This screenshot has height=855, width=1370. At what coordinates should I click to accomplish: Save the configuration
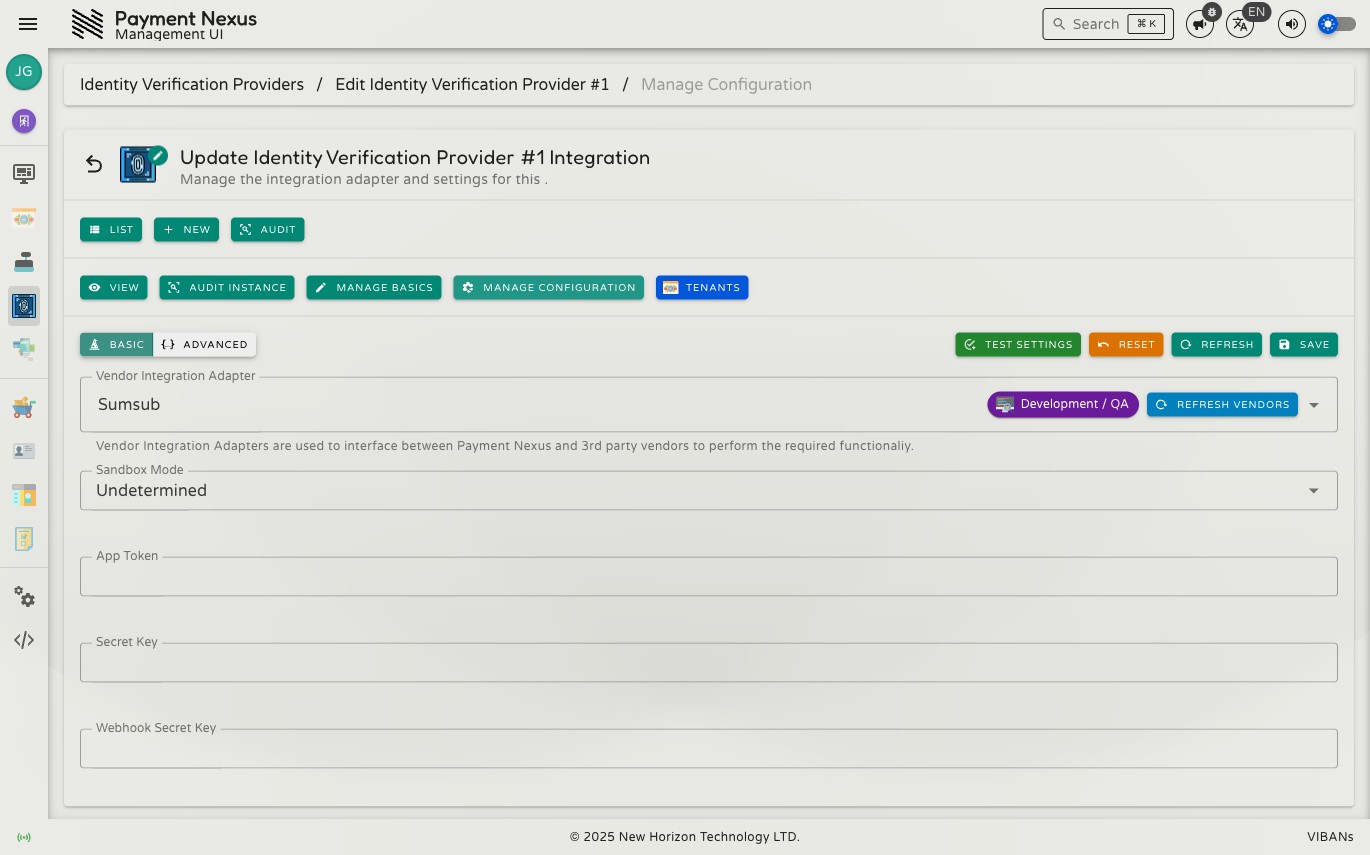point(1304,344)
